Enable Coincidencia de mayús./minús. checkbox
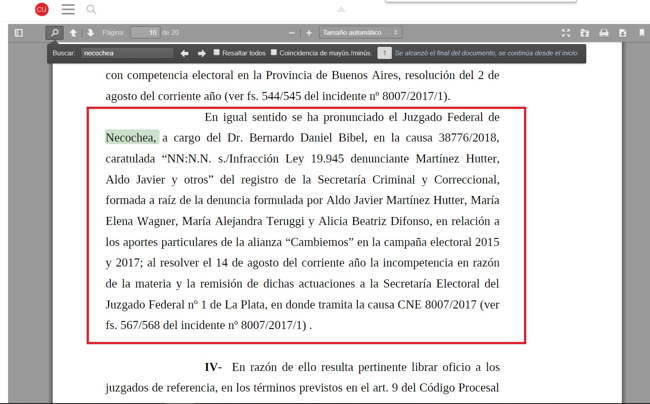650x404 pixels. 274,53
